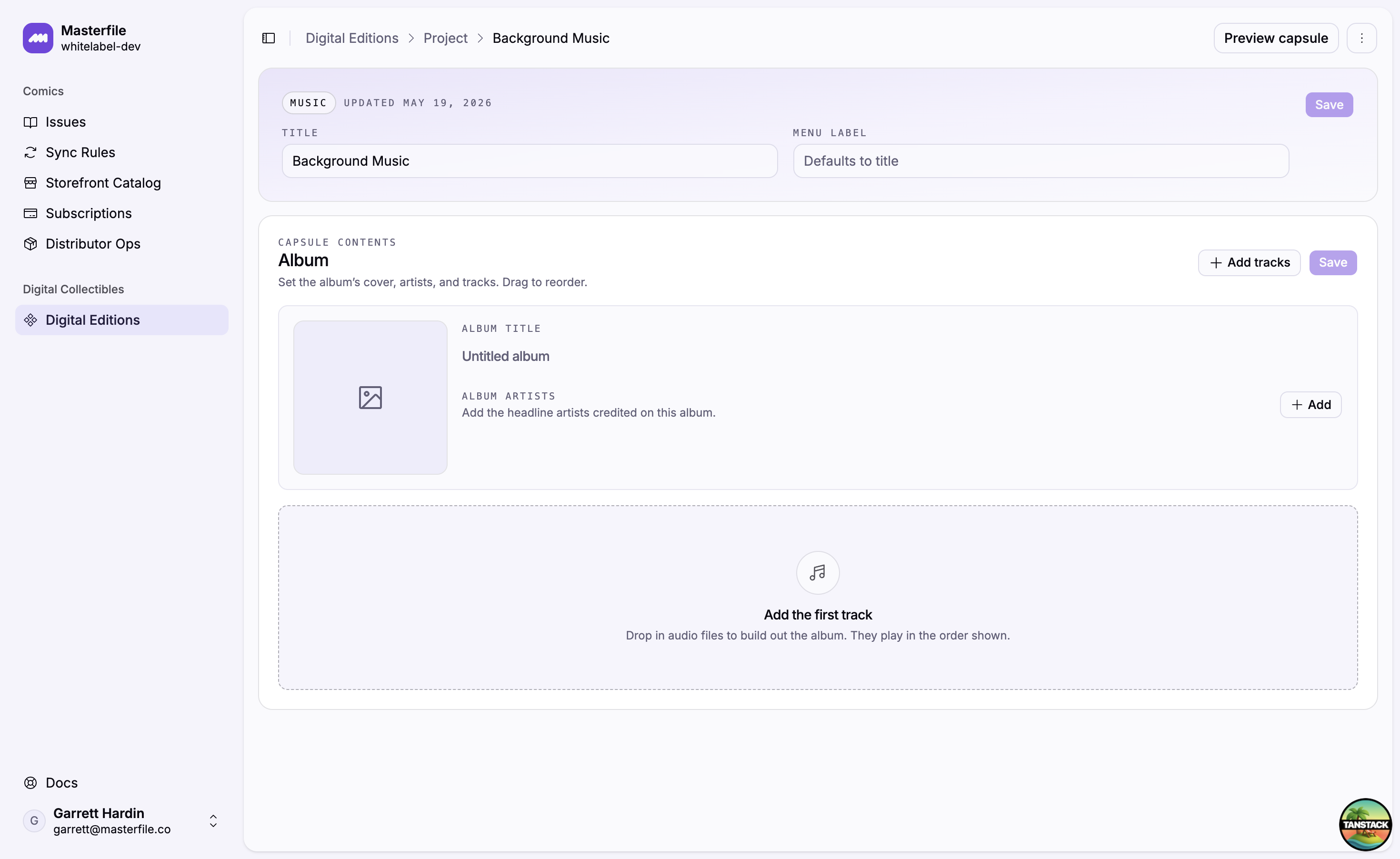The width and height of the screenshot is (1400, 859).
Task: Click the Album section heading
Action: click(x=303, y=260)
